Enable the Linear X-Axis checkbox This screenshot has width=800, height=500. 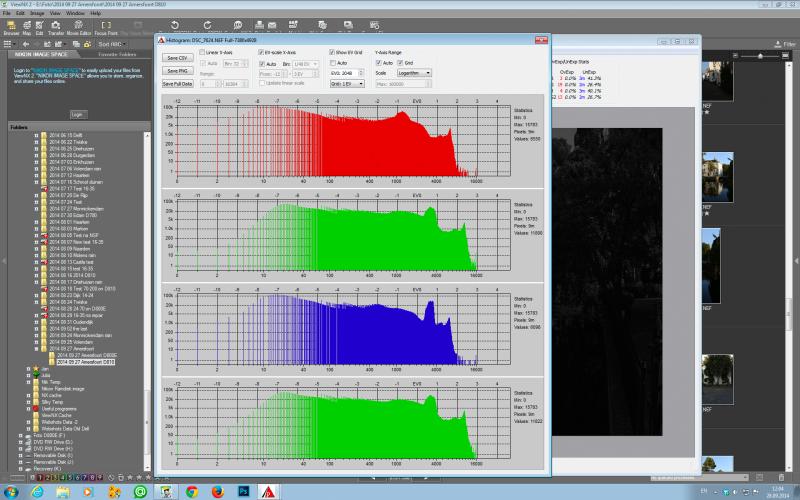tap(202, 53)
